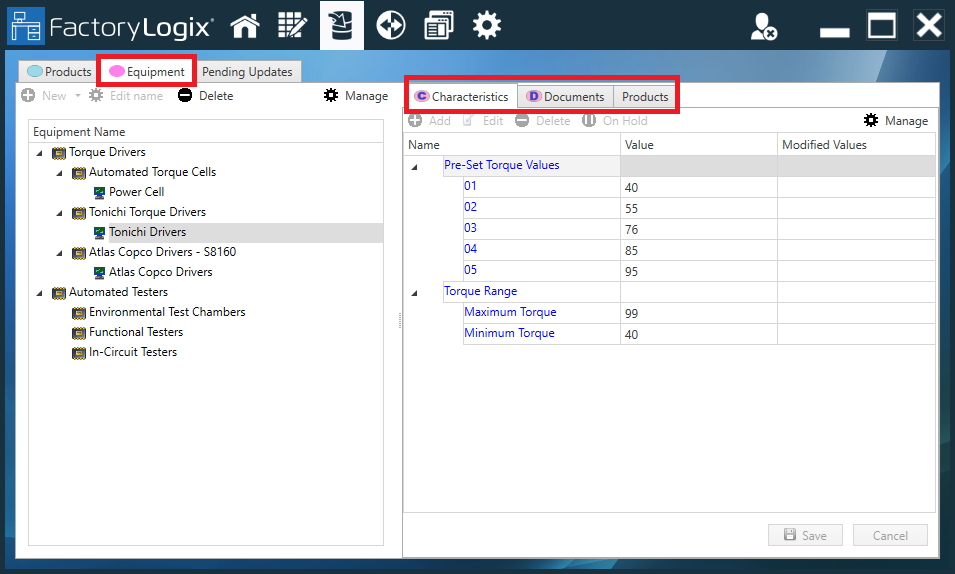Click the Cancel button
The image size is (955, 574).
tap(890, 535)
